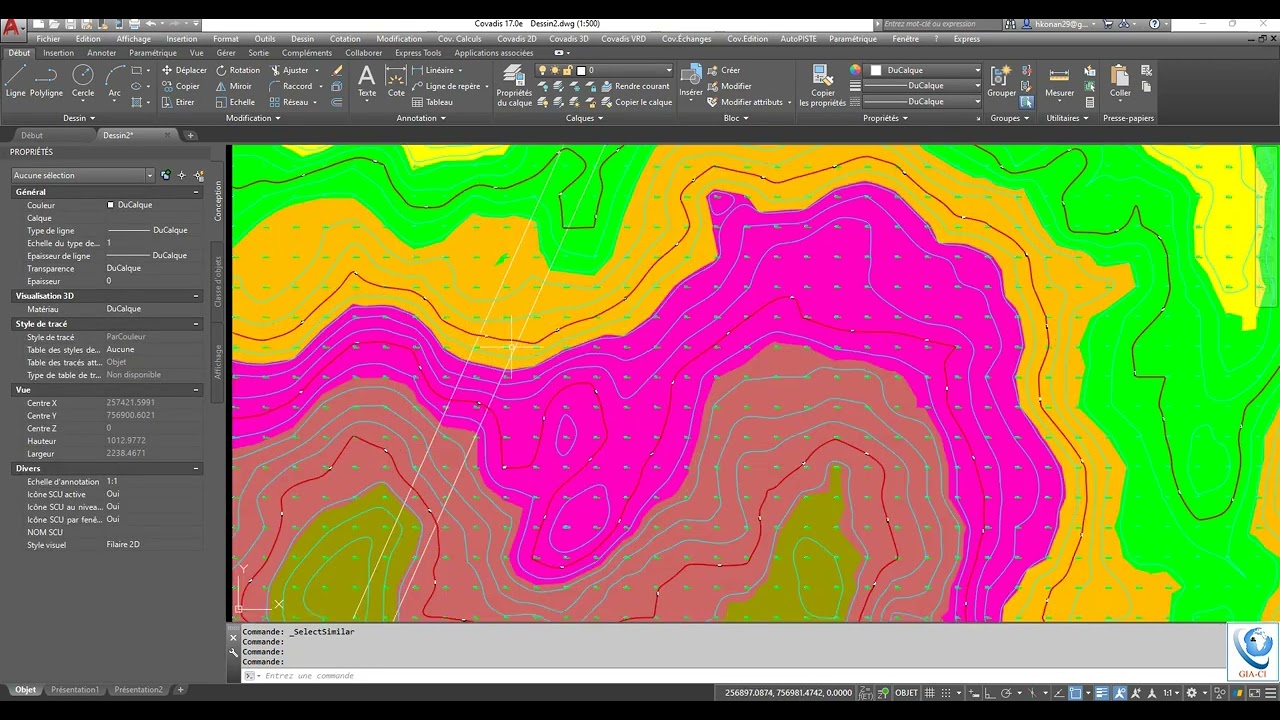Image resolution: width=1280 pixels, height=720 pixels.
Task: Switch to the Début document tab
Action: point(32,135)
